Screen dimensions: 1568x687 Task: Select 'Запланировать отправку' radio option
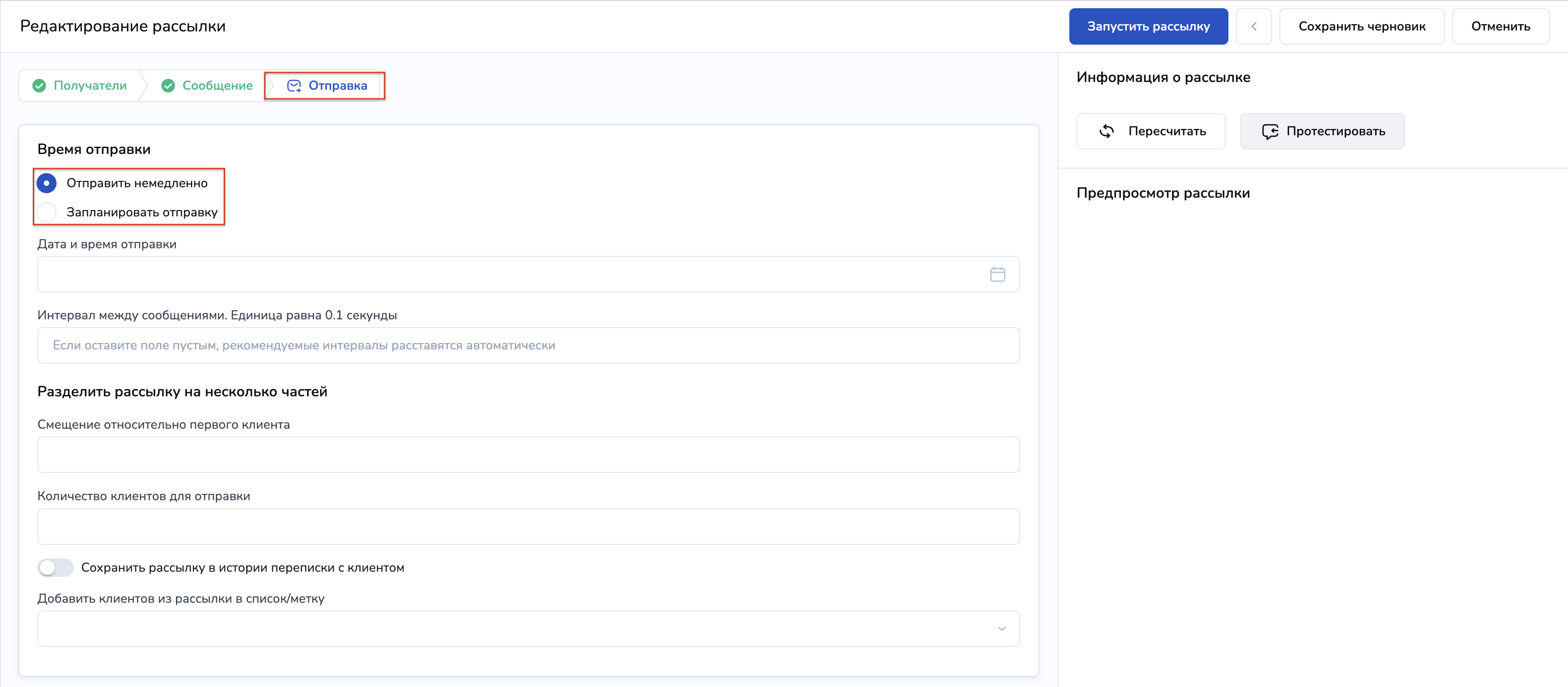pos(47,212)
